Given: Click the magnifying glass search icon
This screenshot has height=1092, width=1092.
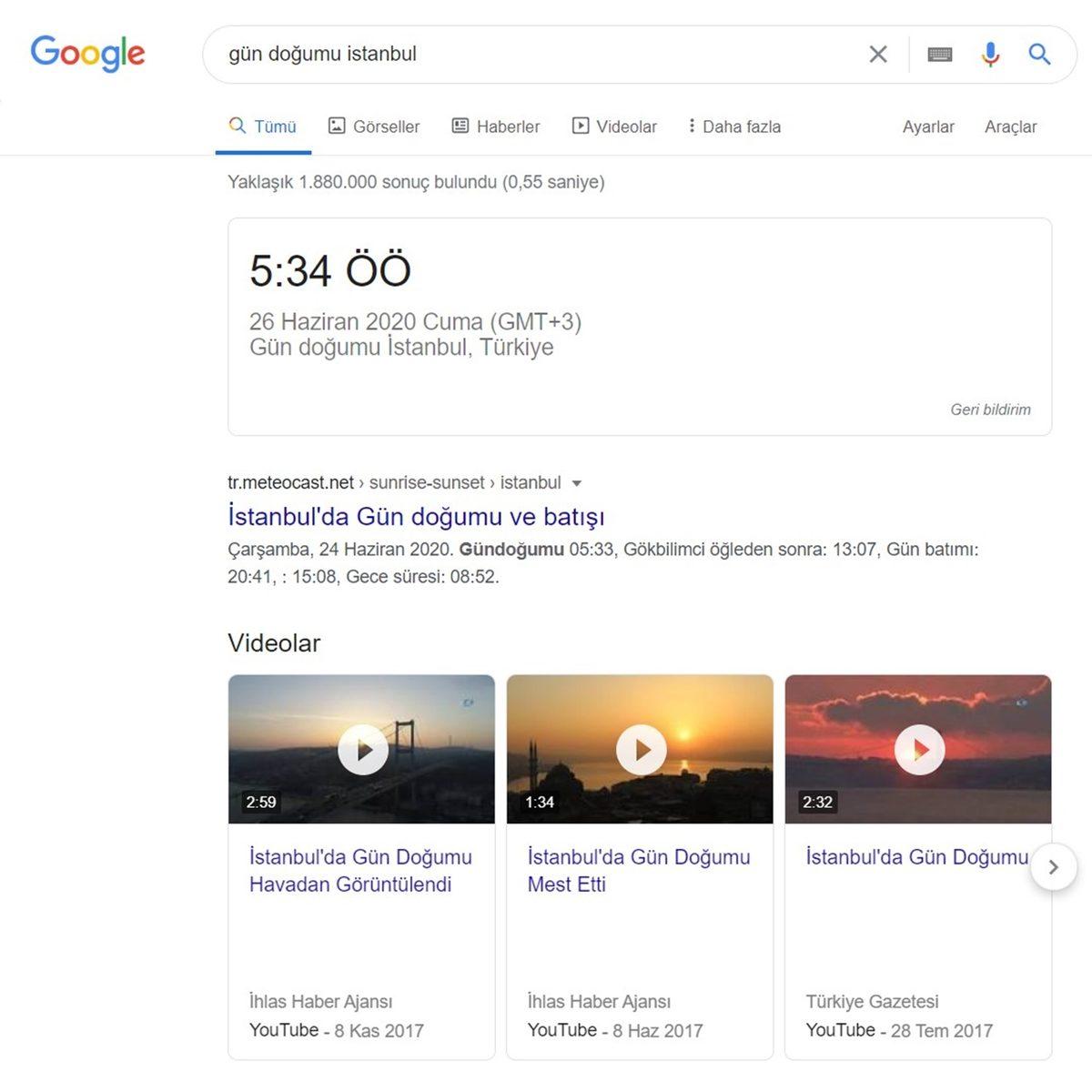Looking at the screenshot, I should pos(1039,55).
